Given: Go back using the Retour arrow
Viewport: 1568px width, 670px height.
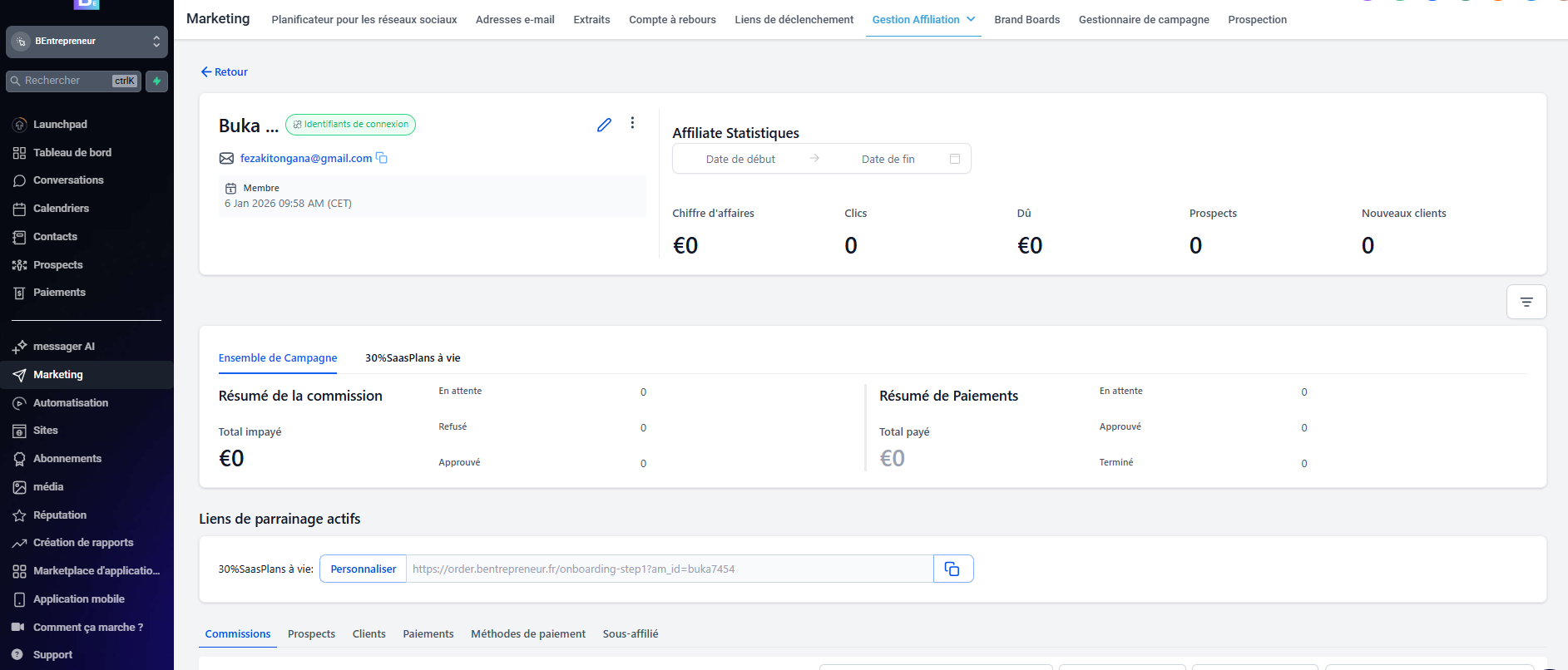Looking at the screenshot, I should [x=224, y=72].
